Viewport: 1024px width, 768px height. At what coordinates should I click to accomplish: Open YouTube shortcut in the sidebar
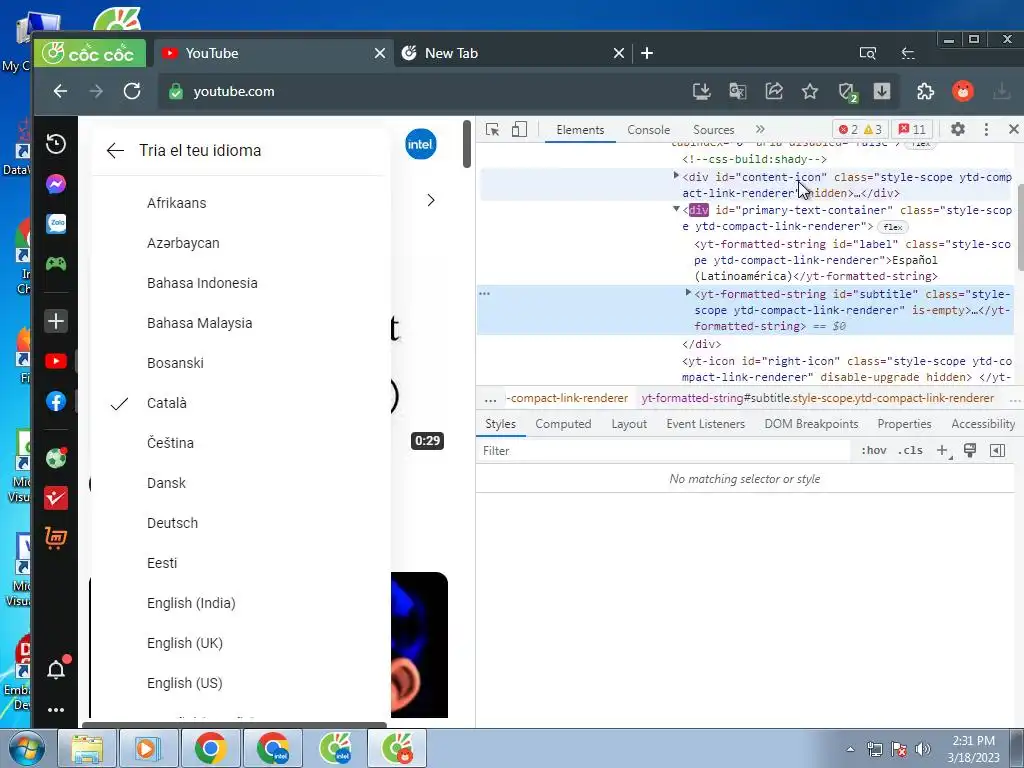click(56, 361)
